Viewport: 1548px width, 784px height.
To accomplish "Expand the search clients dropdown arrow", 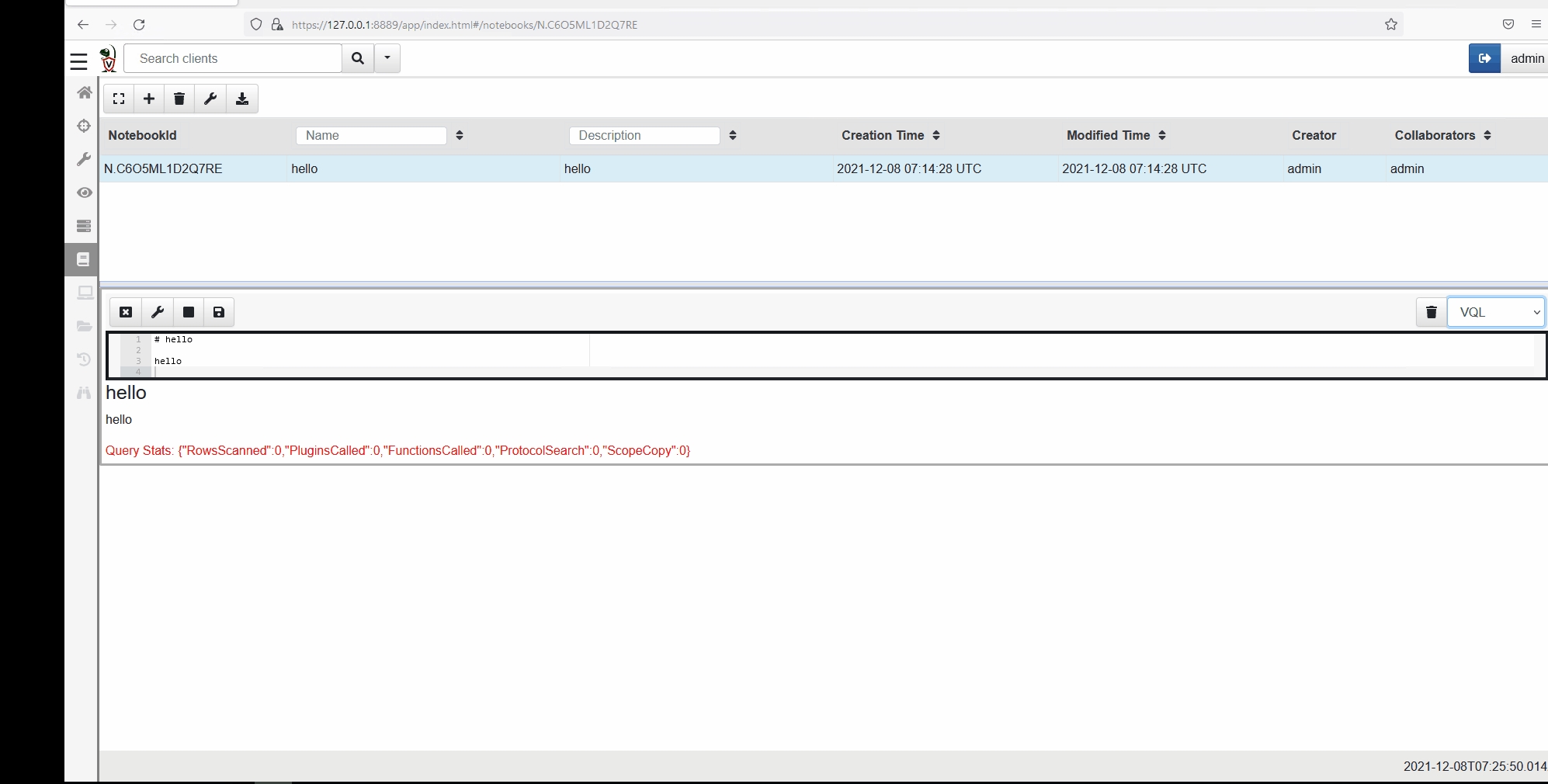I will pos(387,58).
